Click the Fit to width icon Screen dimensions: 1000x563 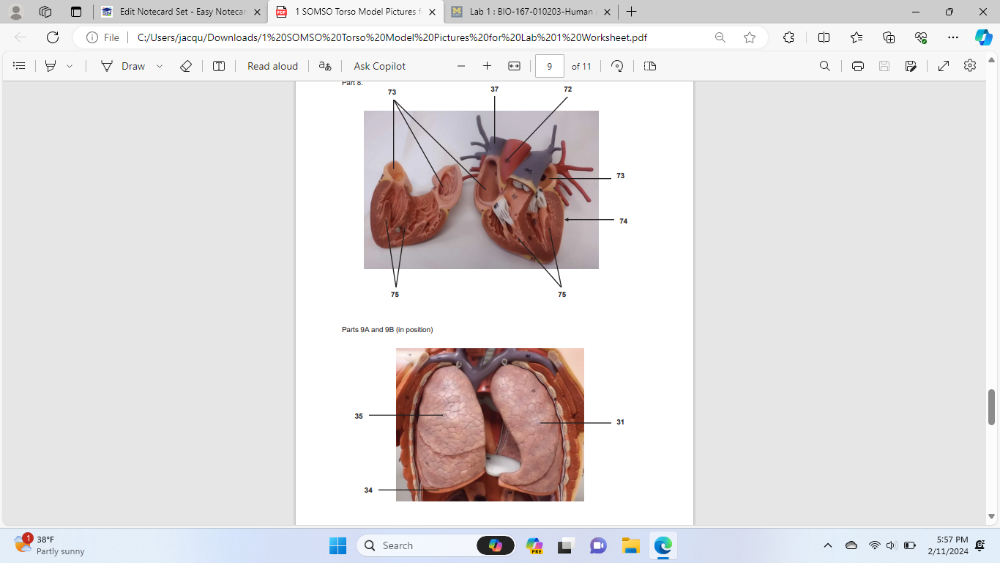514,66
